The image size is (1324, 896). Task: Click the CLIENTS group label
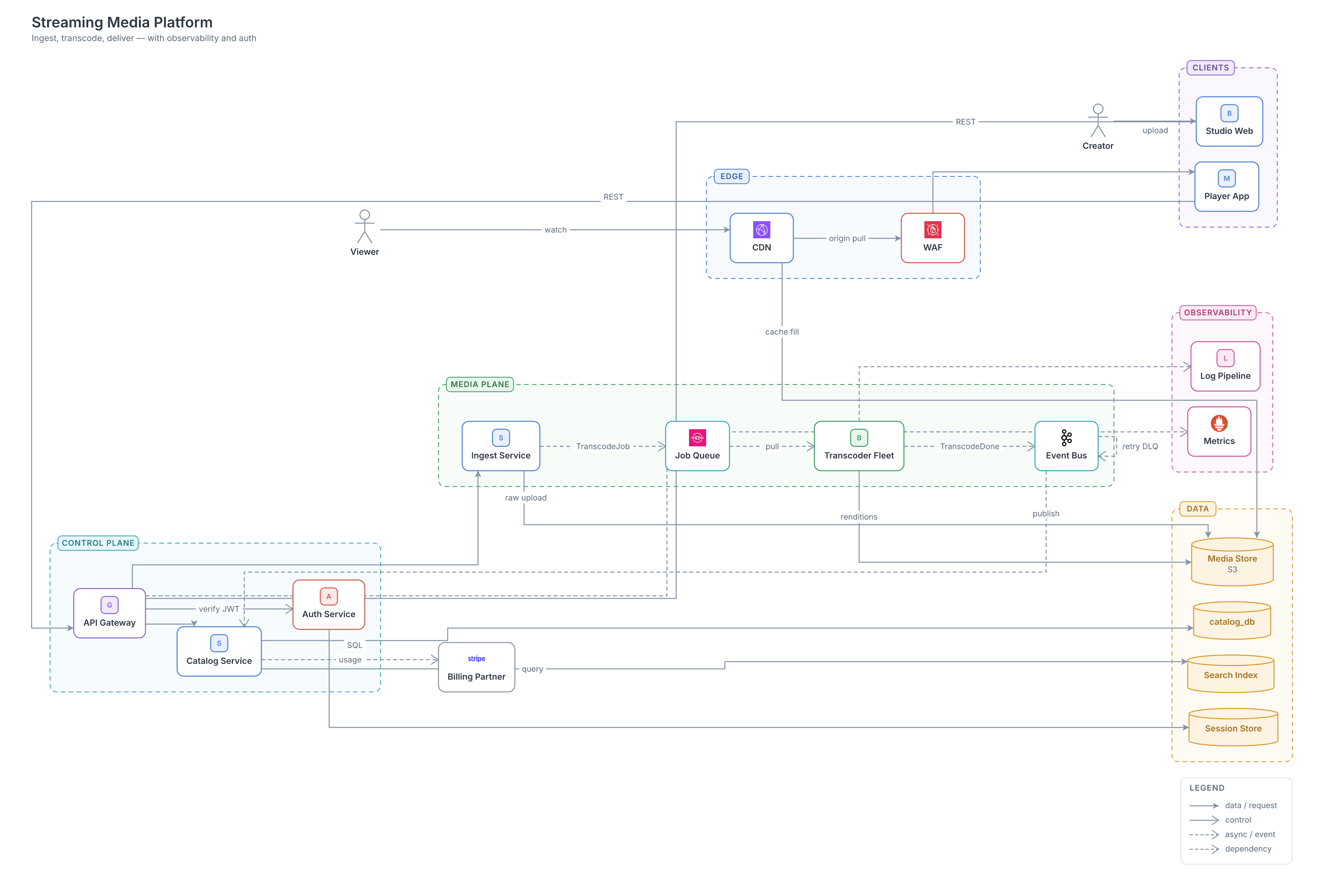pos(1210,68)
